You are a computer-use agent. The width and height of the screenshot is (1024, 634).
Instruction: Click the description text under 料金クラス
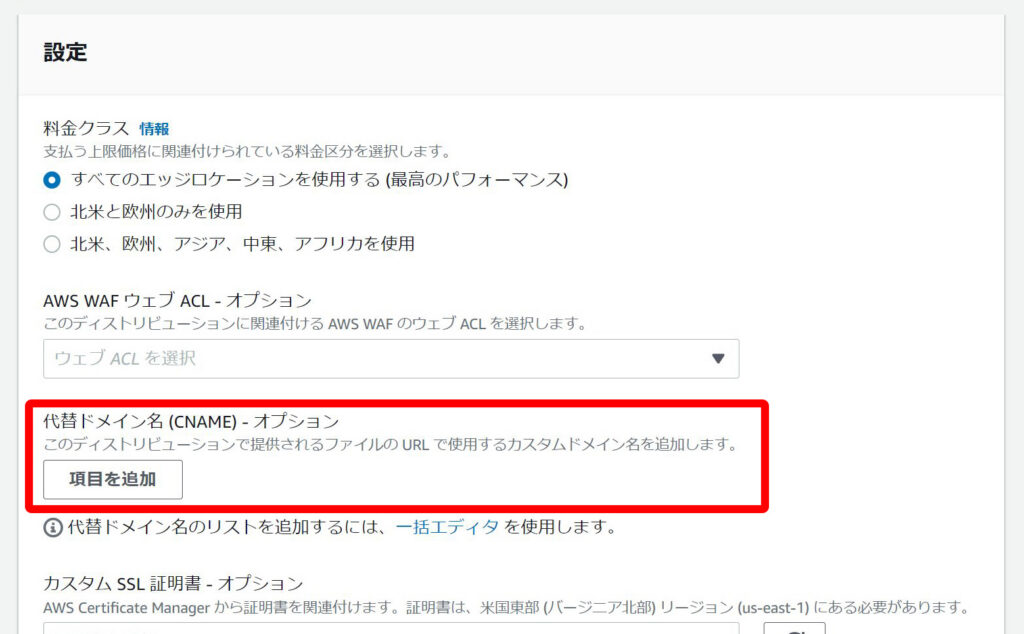246,152
